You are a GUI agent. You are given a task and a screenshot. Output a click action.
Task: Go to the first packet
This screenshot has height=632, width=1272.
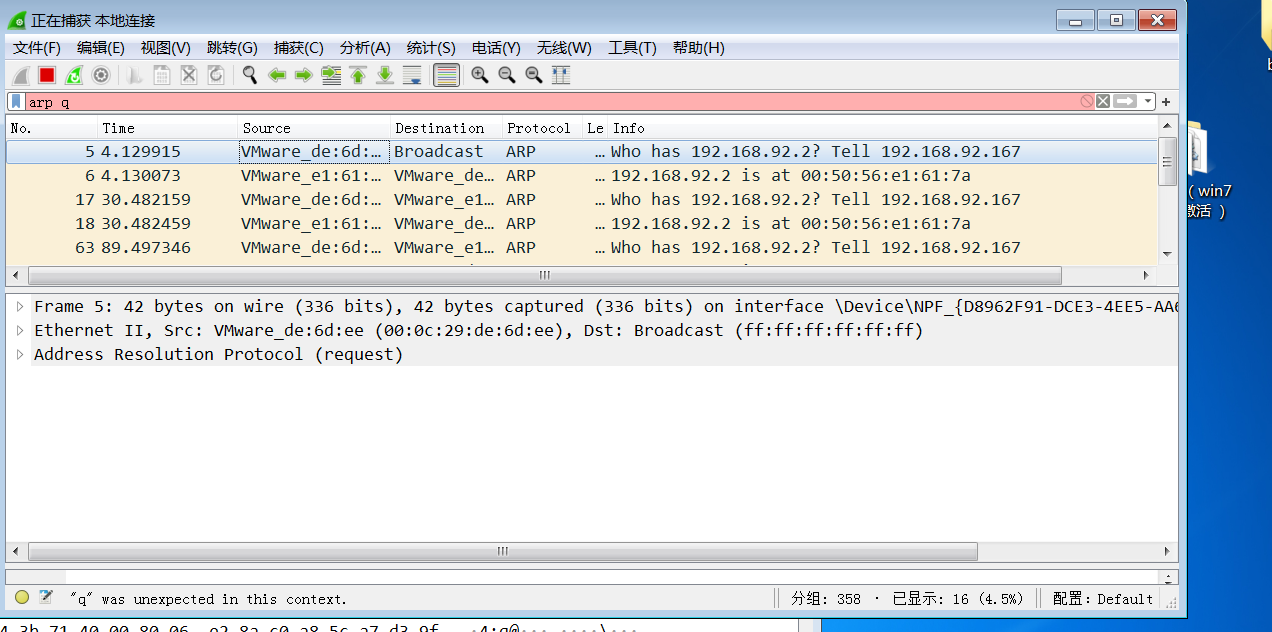click(x=358, y=75)
